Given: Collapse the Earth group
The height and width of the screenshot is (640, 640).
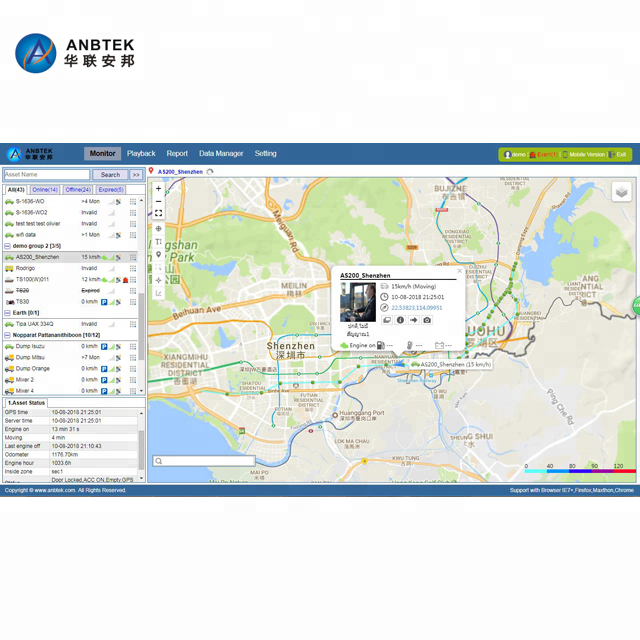Looking at the screenshot, I should [x=7, y=313].
